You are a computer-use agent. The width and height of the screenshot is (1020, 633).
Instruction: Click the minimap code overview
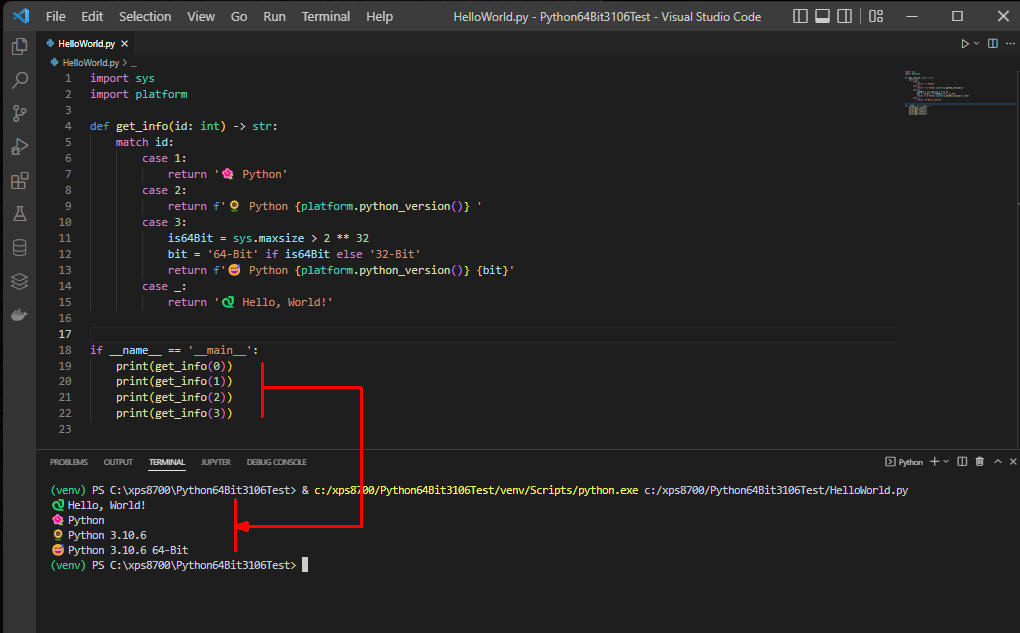click(x=937, y=92)
